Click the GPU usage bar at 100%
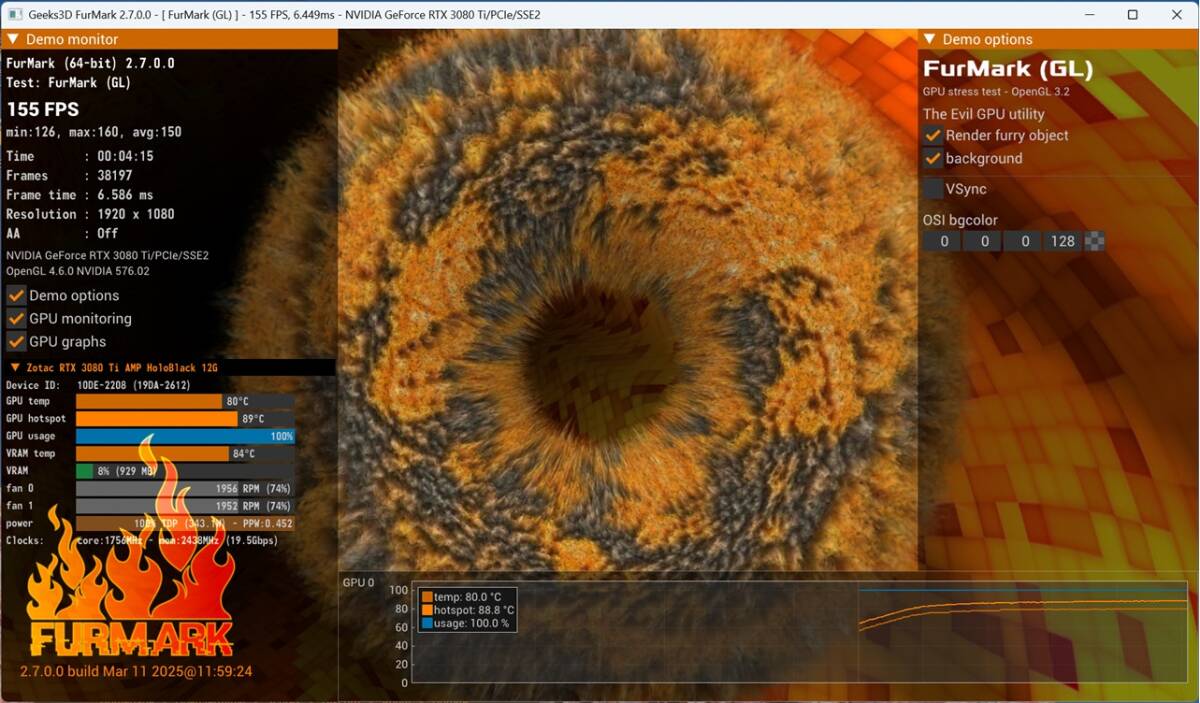 (185, 436)
